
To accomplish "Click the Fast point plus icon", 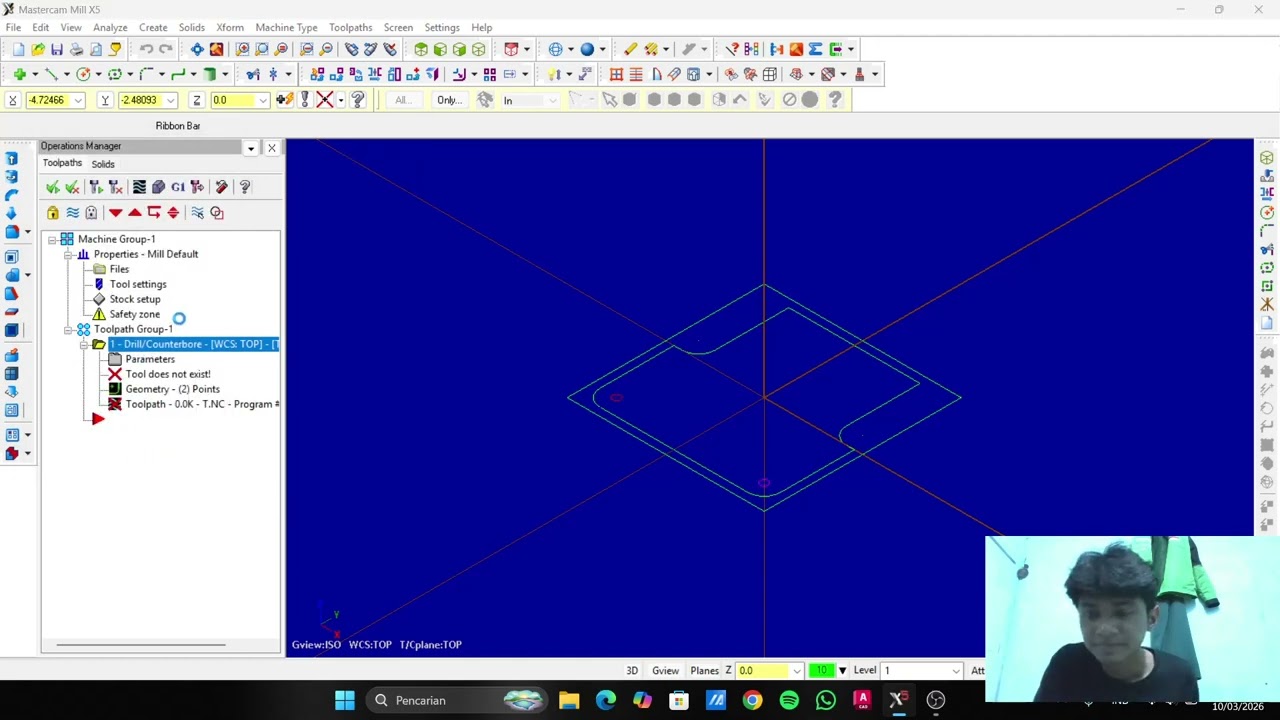I will click(19, 74).
